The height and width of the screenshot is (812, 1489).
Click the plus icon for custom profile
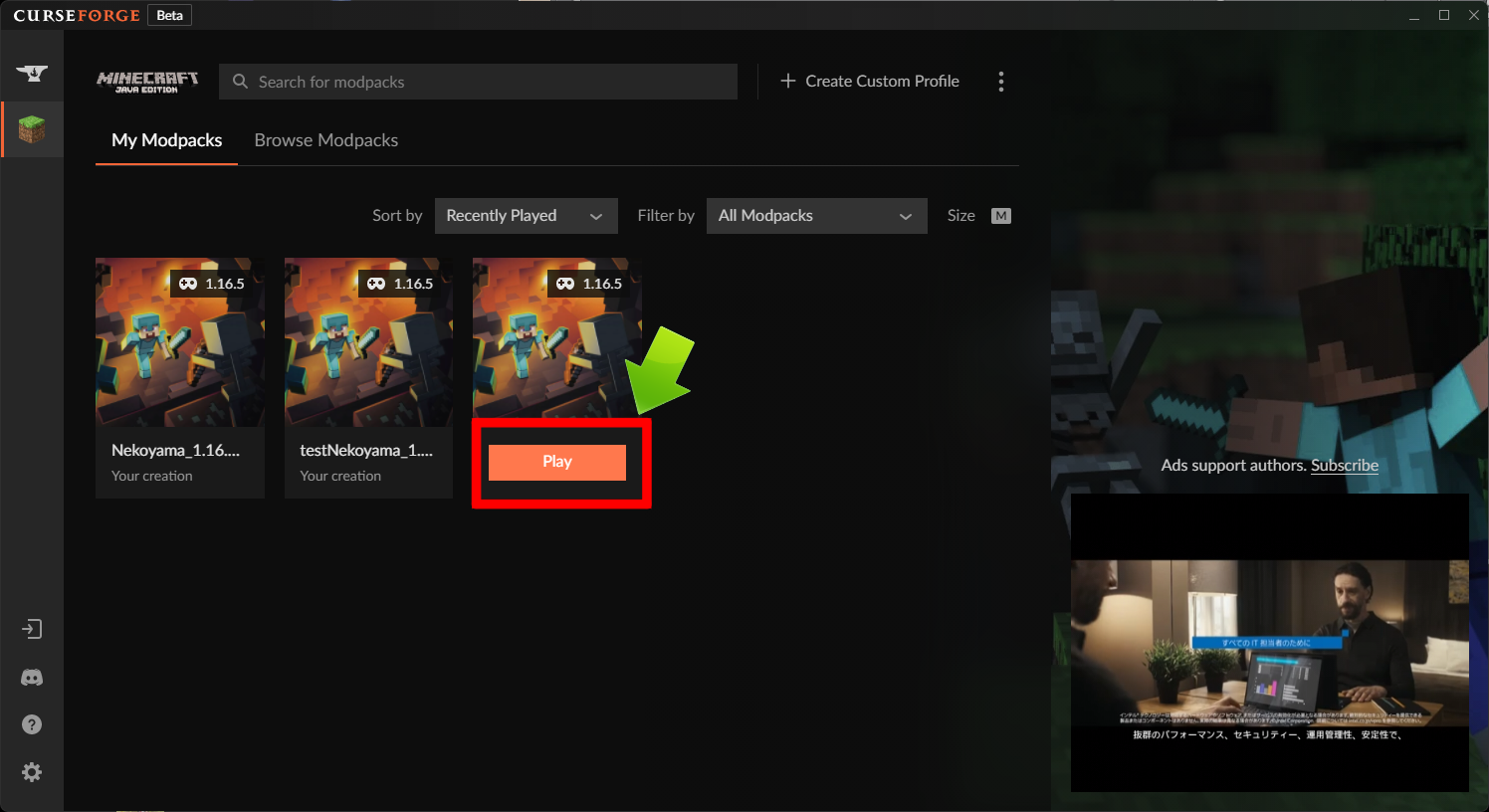pyautogui.click(x=788, y=81)
